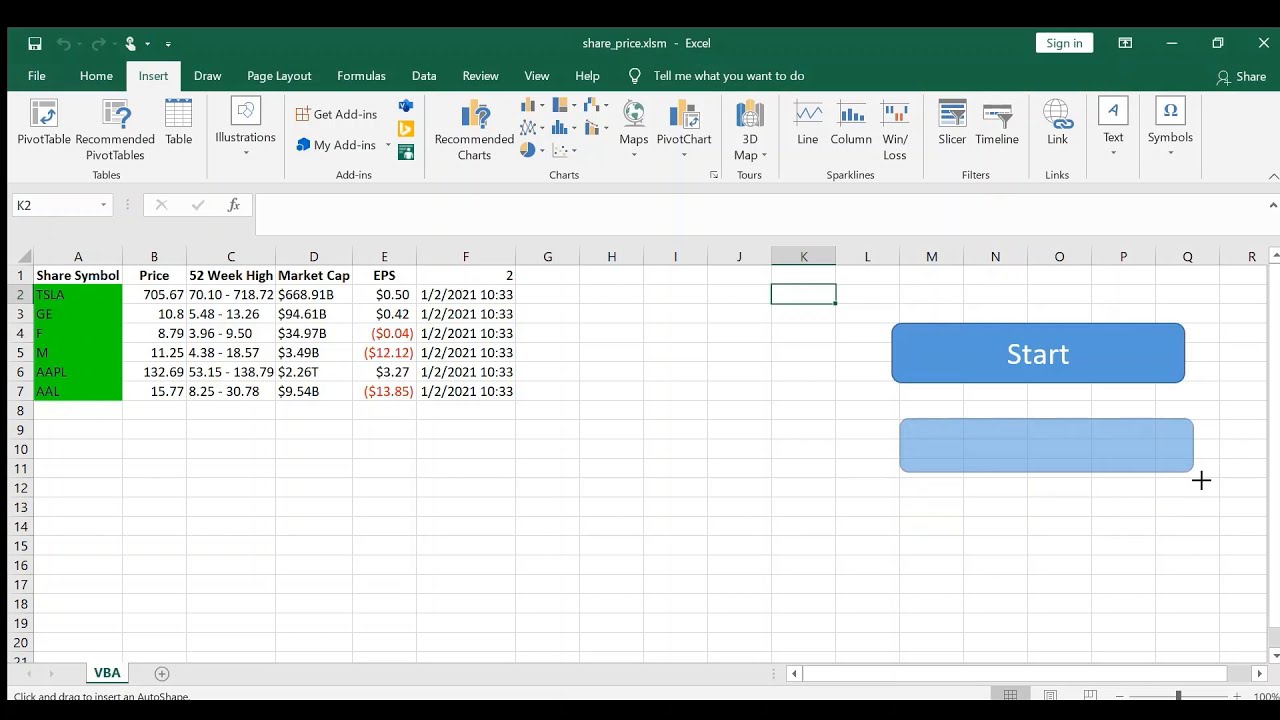
Task: Open the PivotChart menu
Action: pyautogui.click(x=684, y=130)
